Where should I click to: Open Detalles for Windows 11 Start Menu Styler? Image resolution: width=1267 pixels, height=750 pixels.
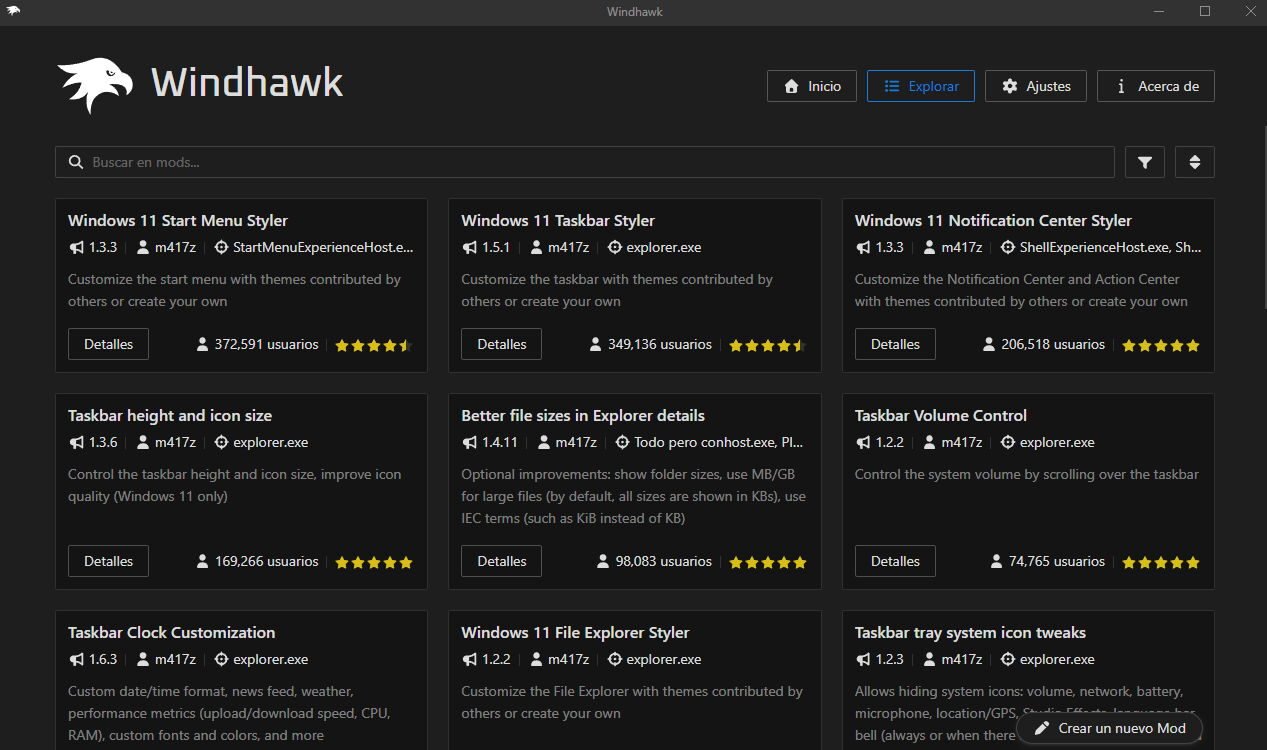pyautogui.click(x=108, y=343)
